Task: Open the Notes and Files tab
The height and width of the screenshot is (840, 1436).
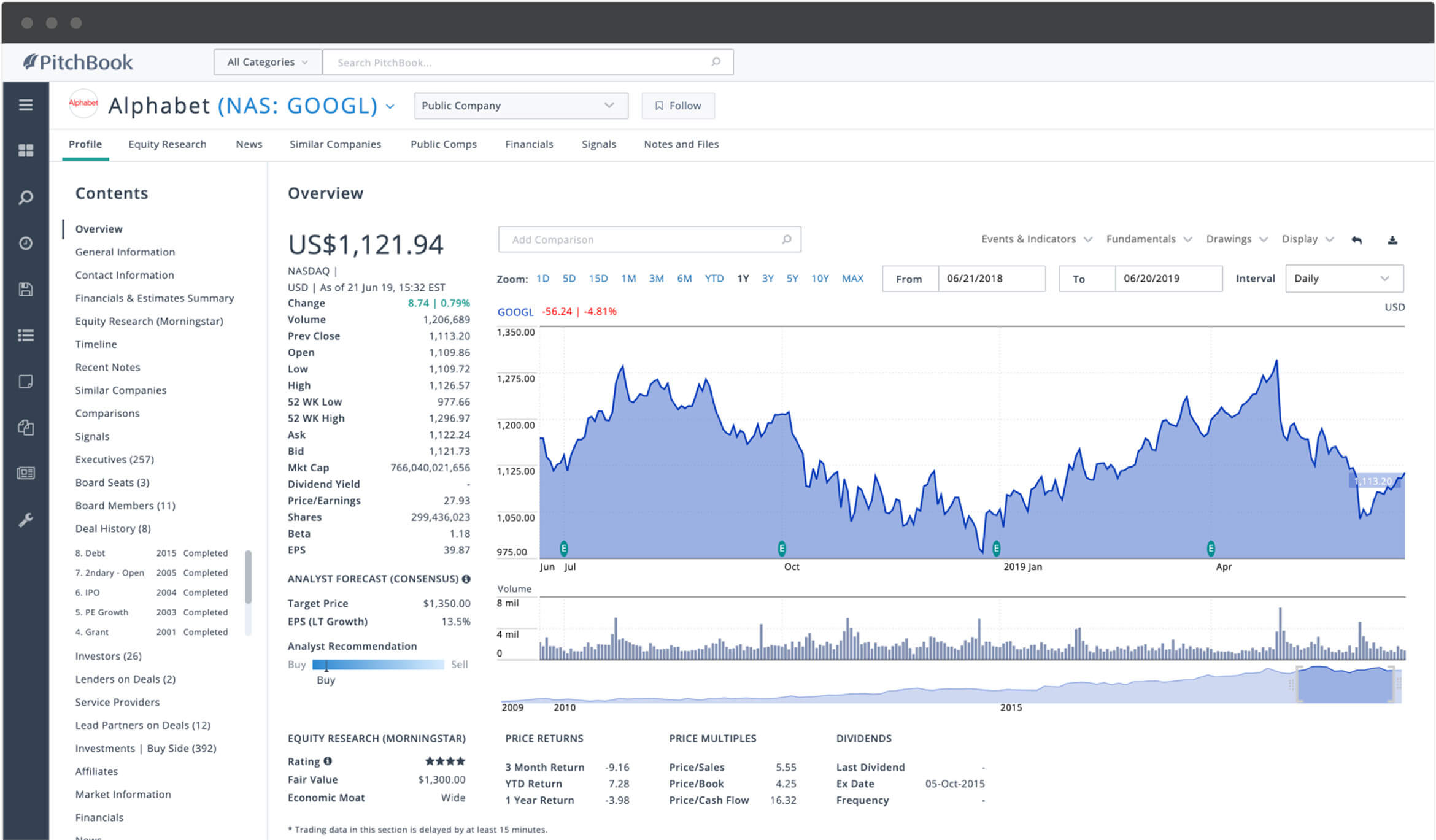Action: (x=681, y=144)
